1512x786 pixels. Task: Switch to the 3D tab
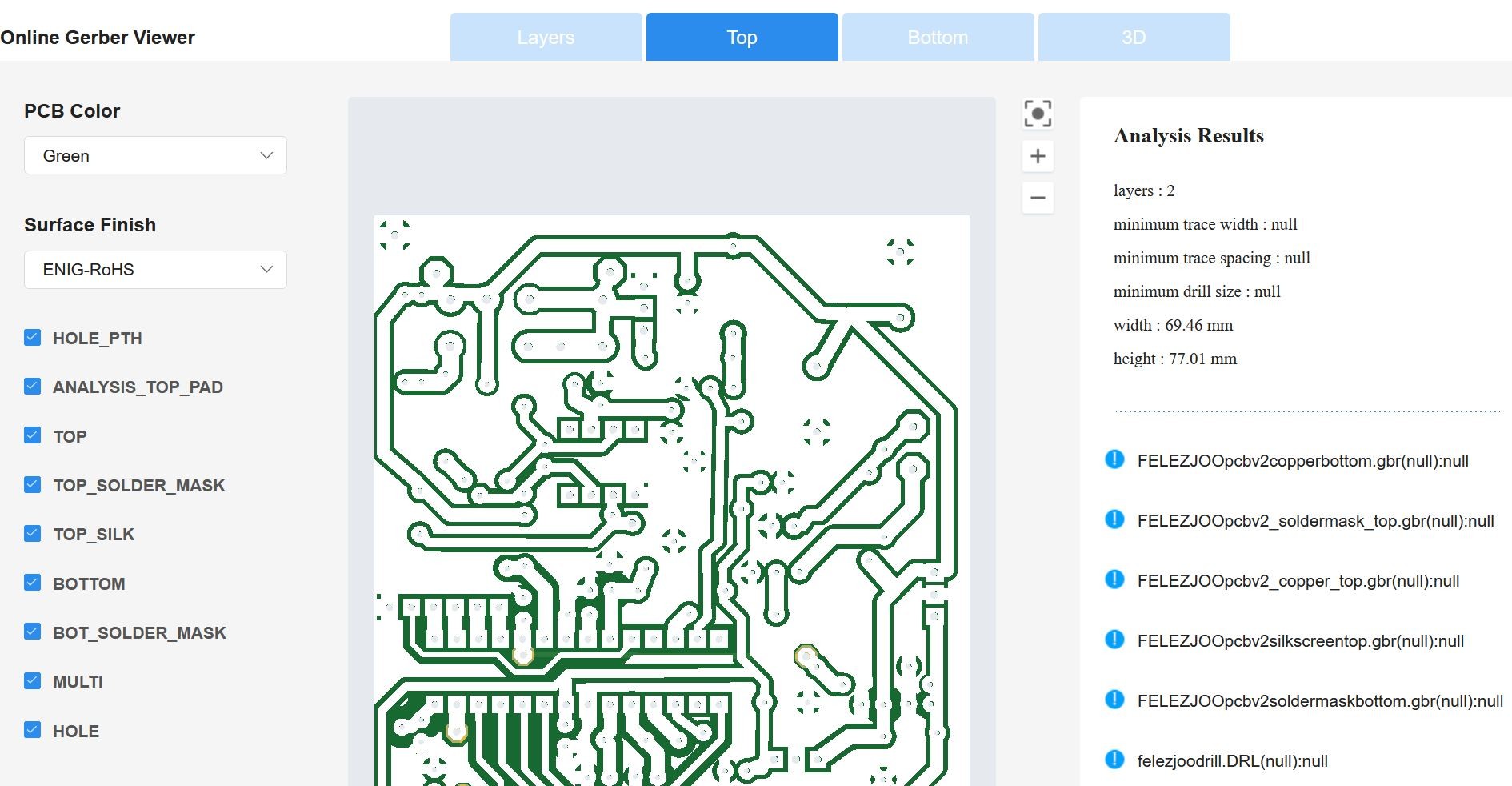click(1134, 38)
